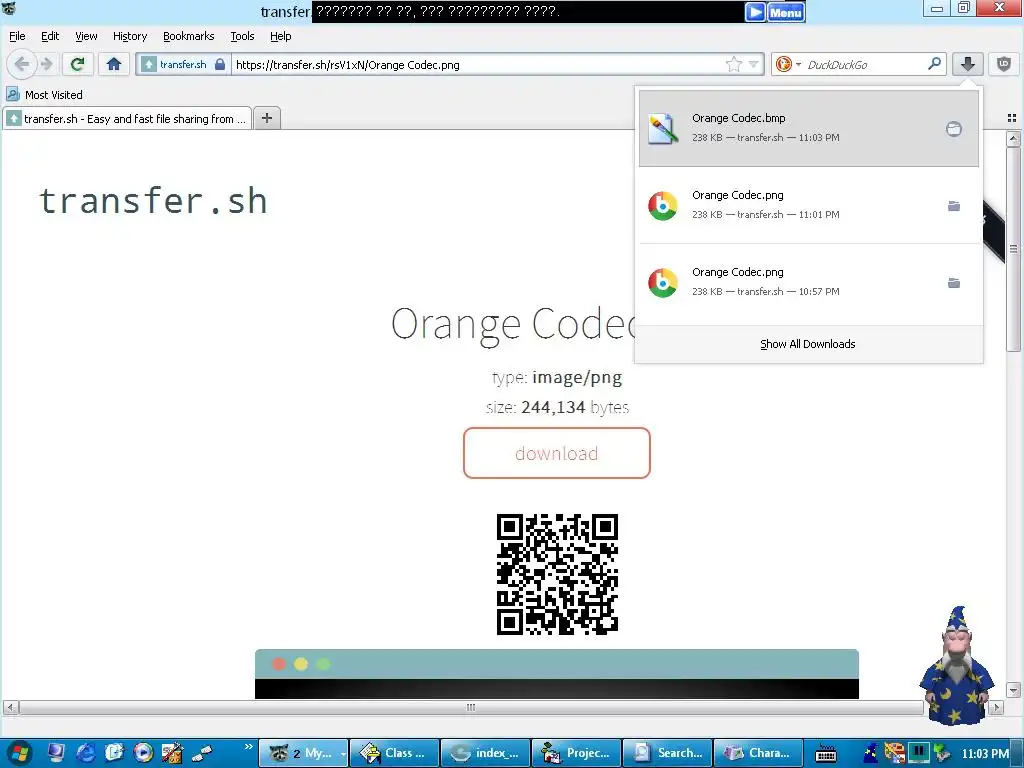This screenshot has height=768, width=1024.
Task: Click the blue play button in title bar
Action: [755, 12]
